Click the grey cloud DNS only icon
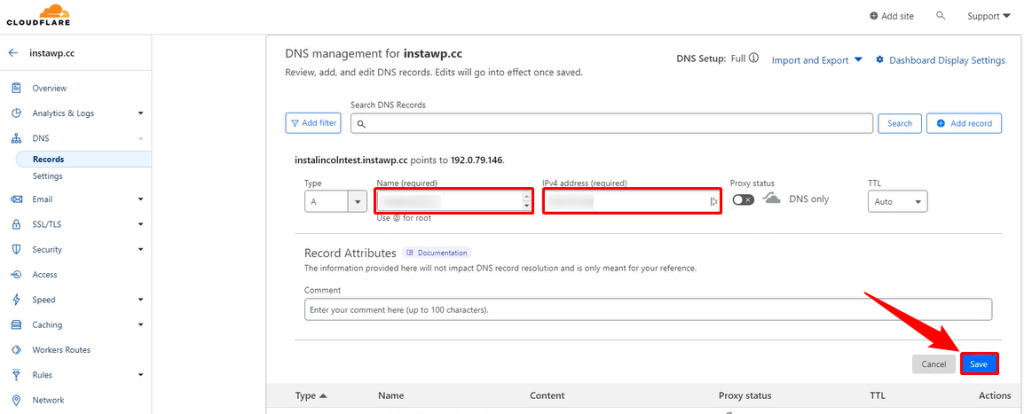The height and width of the screenshot is (414, 1024). point(772,199)
